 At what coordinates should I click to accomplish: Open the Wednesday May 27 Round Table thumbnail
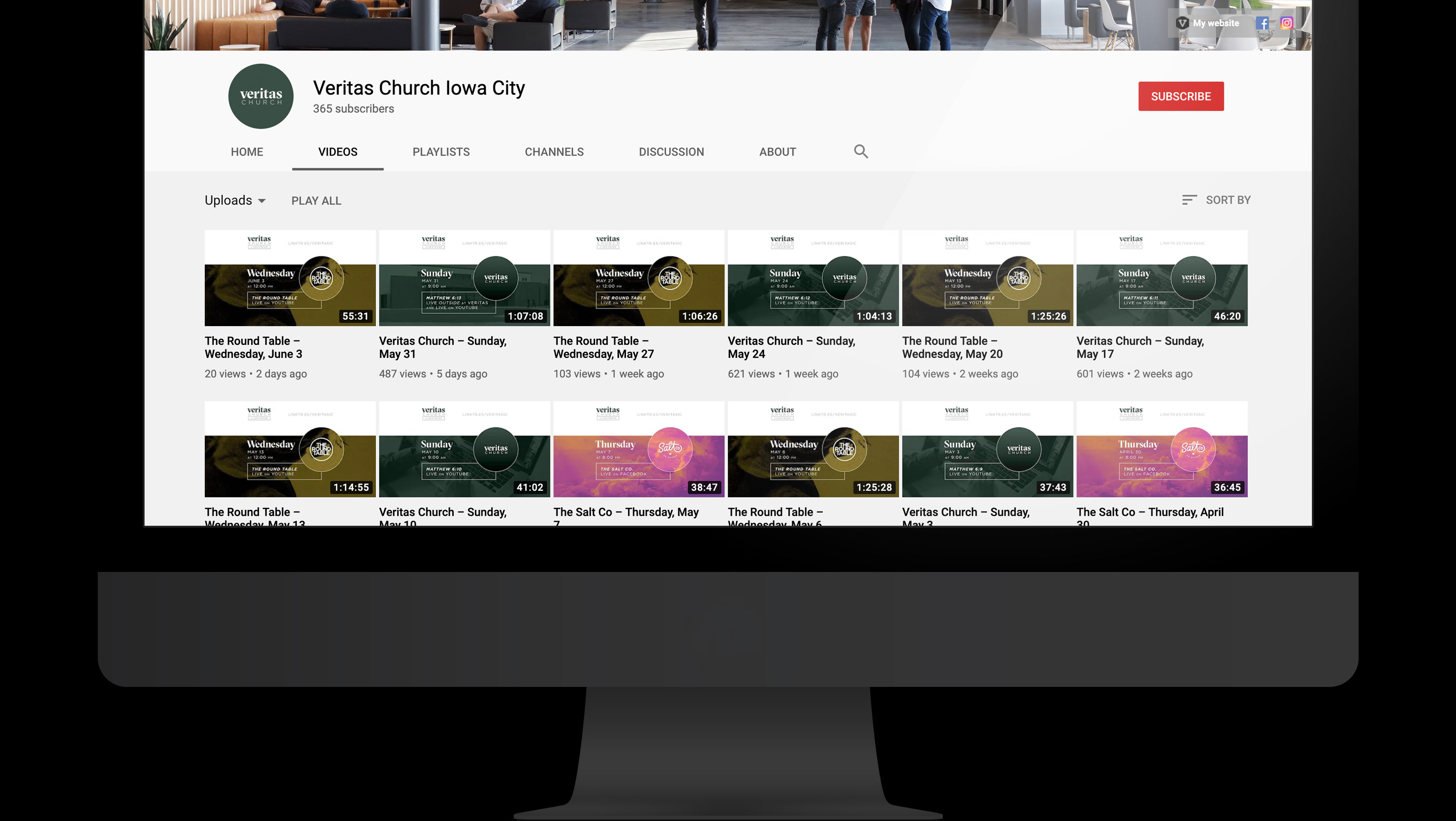639,278
